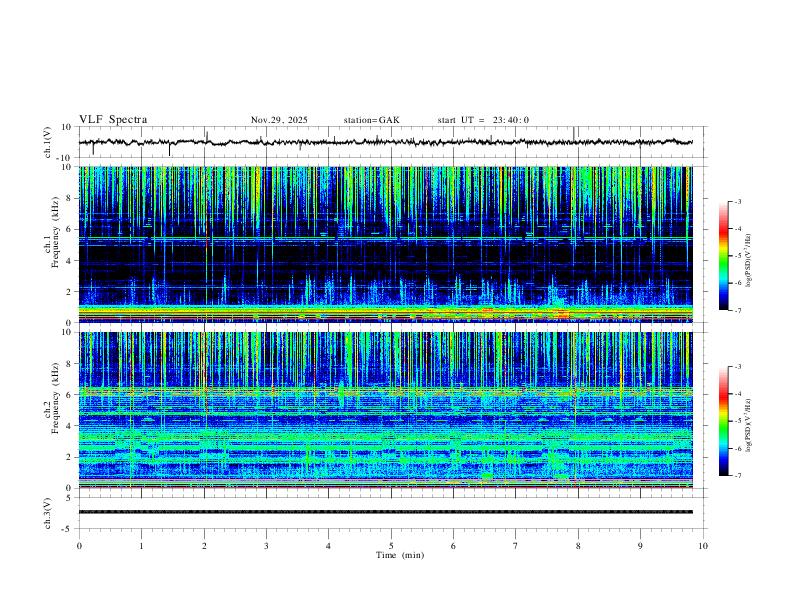Click the 'start UT = 23:40:0' text
The image size is (792, 612).
(483, 120)
